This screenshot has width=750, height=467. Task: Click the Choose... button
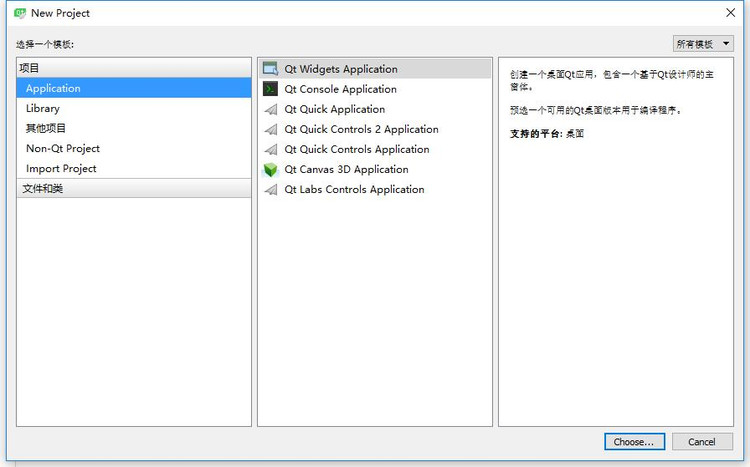tap(634, 442)
